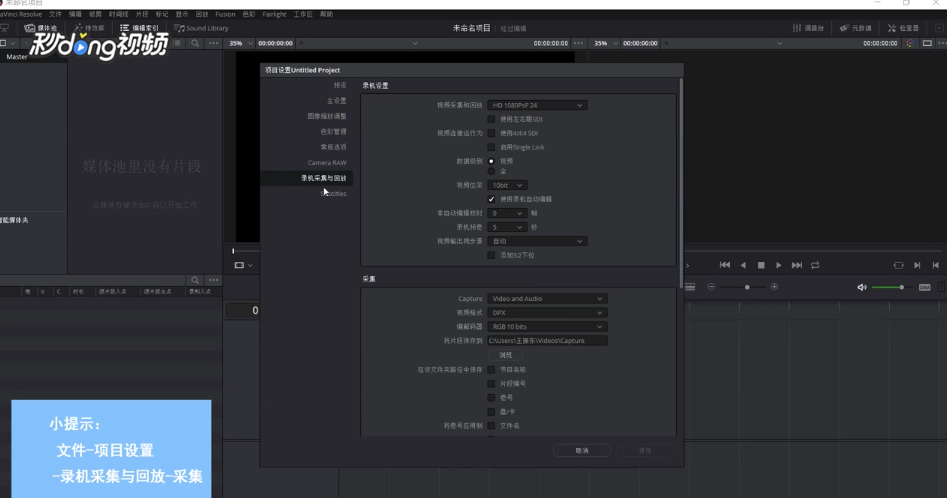Image resolution: width=947 pixels, height=498 pixels.
Task: Open 视频格式 dropdown set to DPX
Action: click(x=547, y=313)
